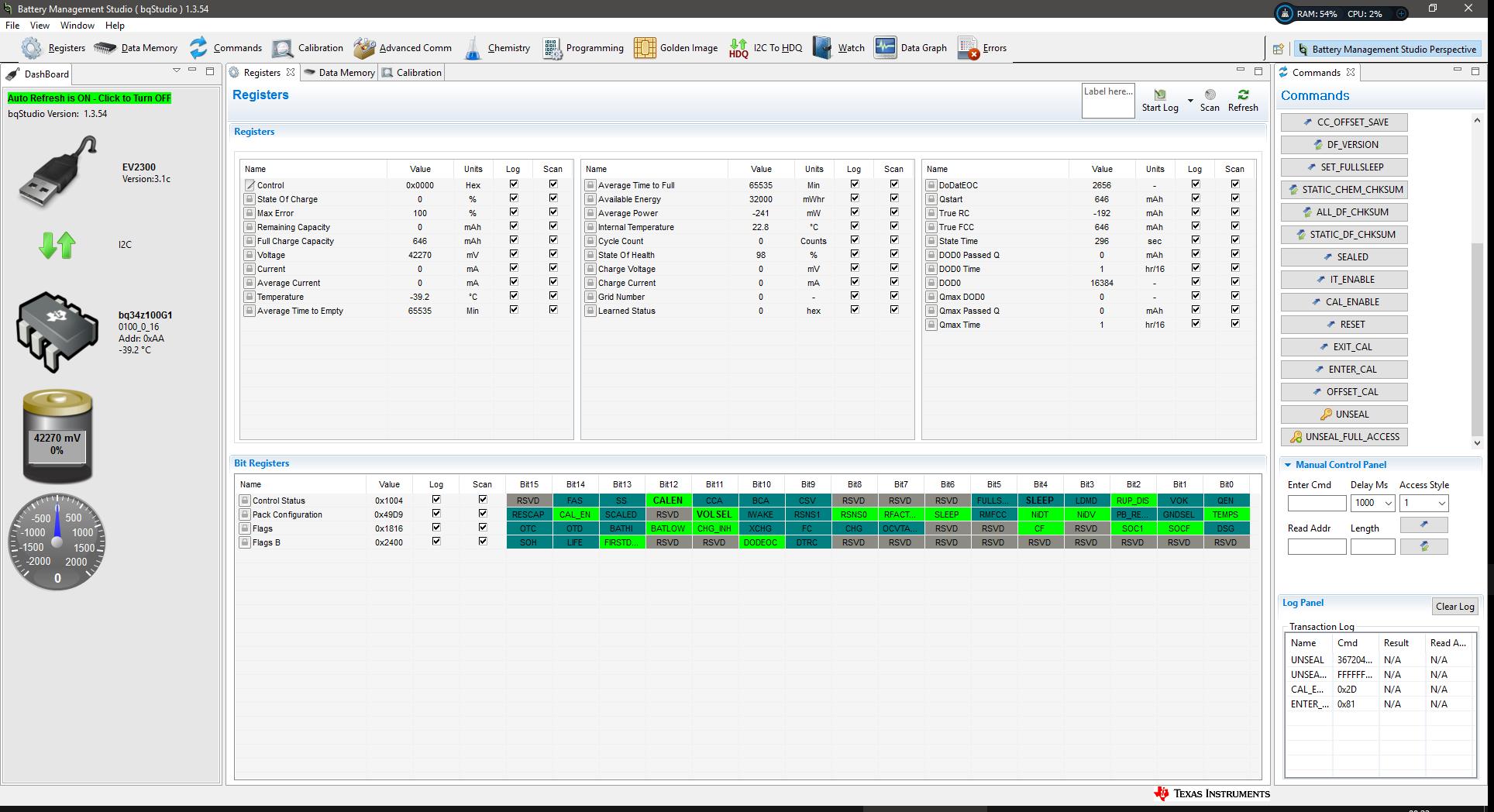Open the File menu
Viewport: 1494px width, 812px height.
coord(12,26)
